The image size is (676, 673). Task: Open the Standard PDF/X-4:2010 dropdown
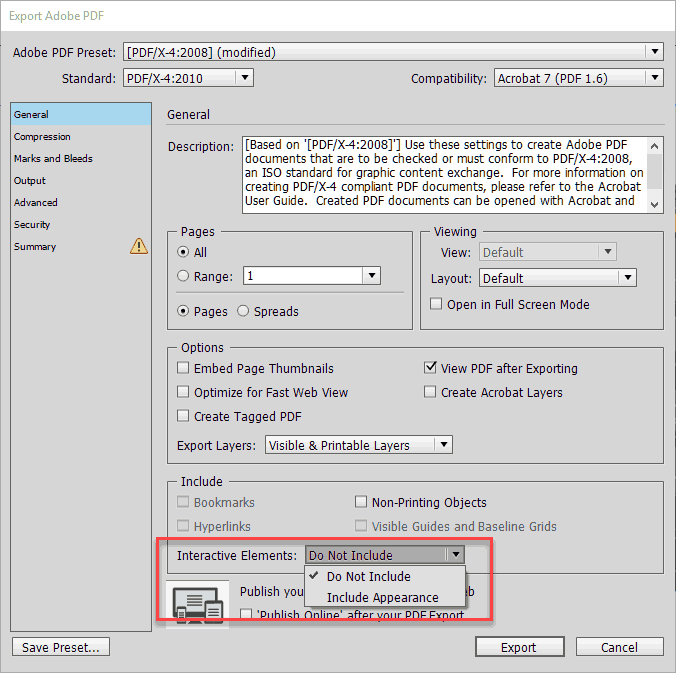[x=188, y=78]
